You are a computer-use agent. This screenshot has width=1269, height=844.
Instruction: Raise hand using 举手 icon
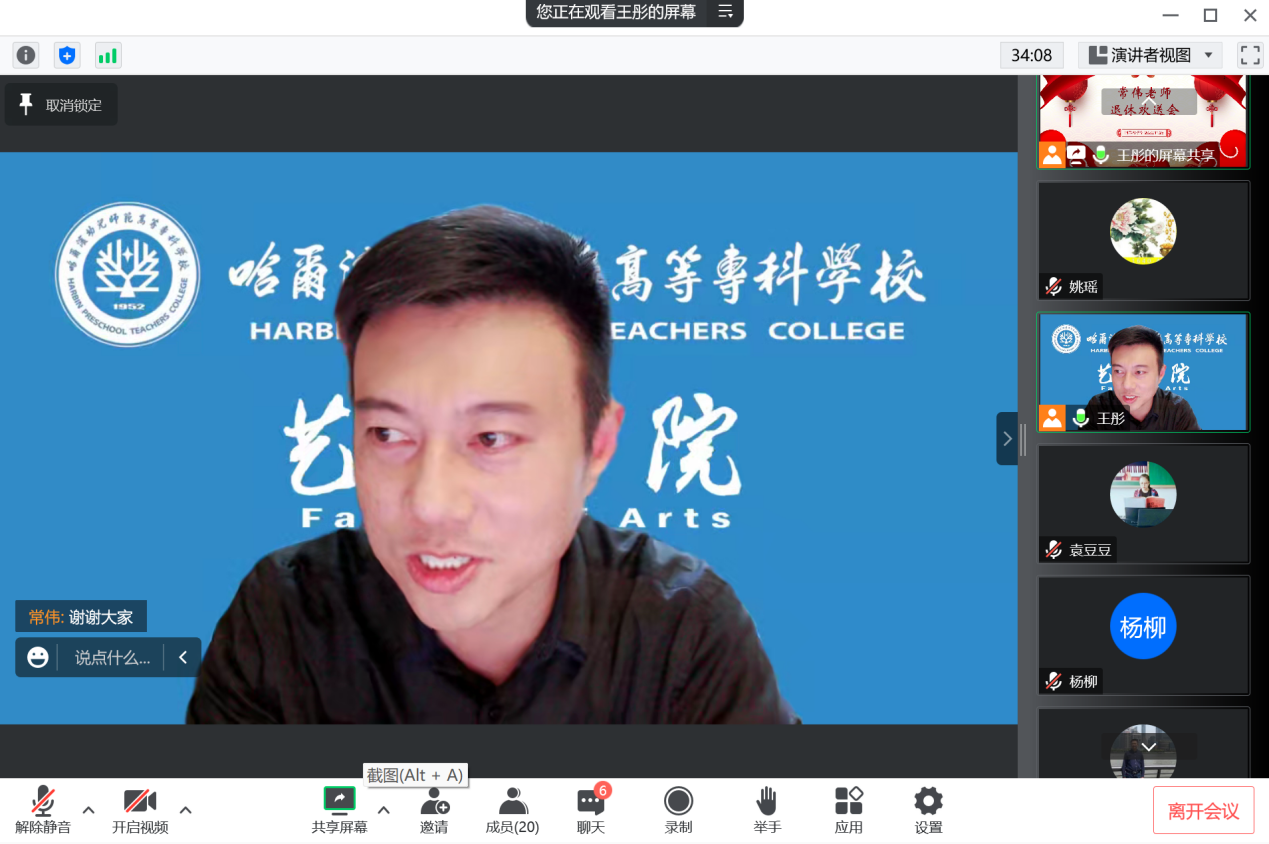pyautogui.click(x=767, y=810)
